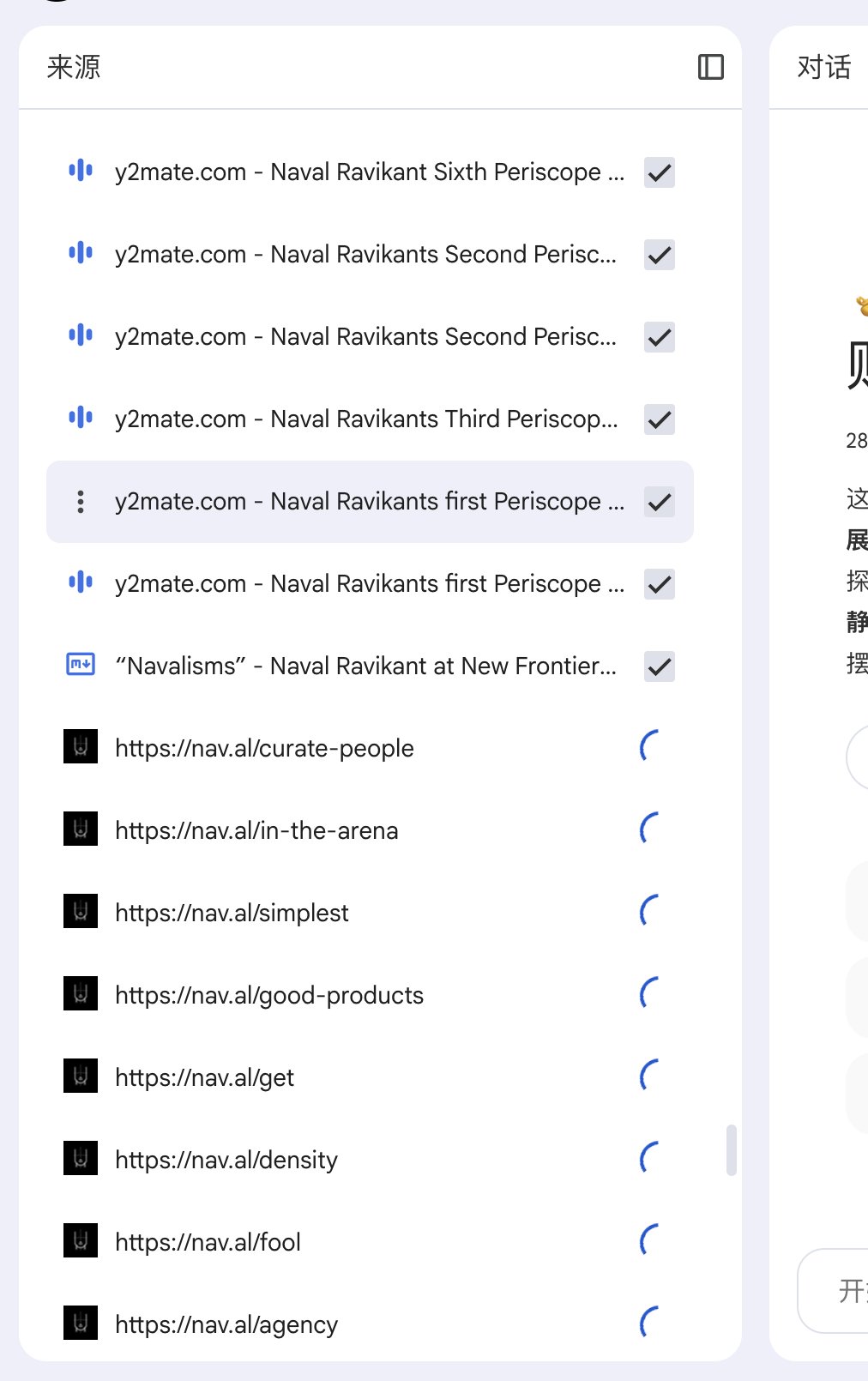Image resolution: width=868 pixels, height=1381 pixels.
Task: Open the https://nav.al/density source
Action: click(x=226, y=1160)
